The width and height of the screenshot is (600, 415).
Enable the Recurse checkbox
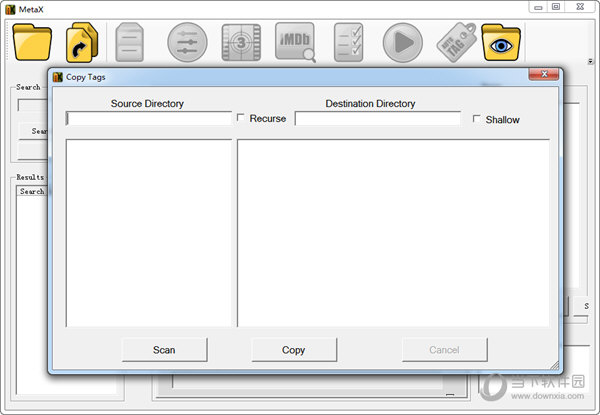coord(241,118)
